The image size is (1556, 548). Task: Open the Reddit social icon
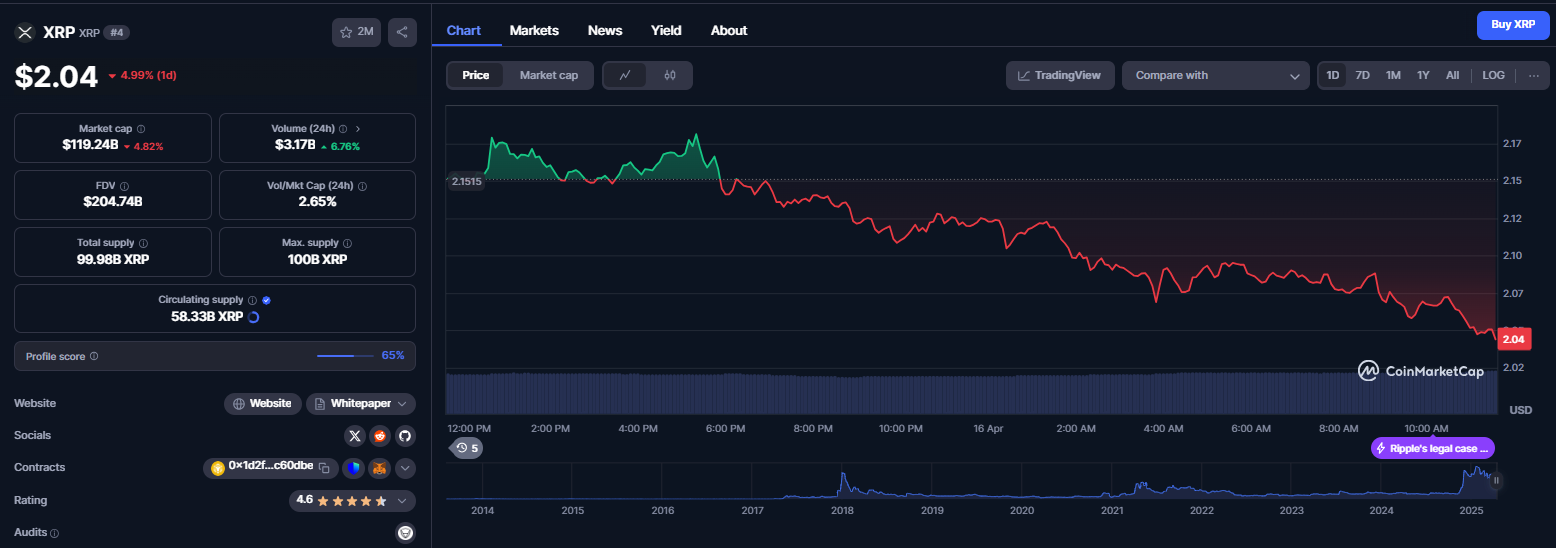tap(380, 436)
